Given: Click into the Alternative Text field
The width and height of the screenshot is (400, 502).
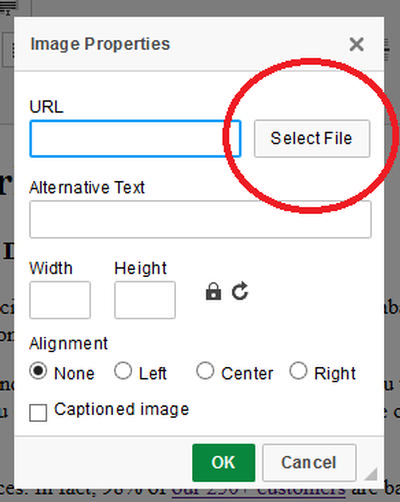Looking at the screenshot, I should click(200, 219).
